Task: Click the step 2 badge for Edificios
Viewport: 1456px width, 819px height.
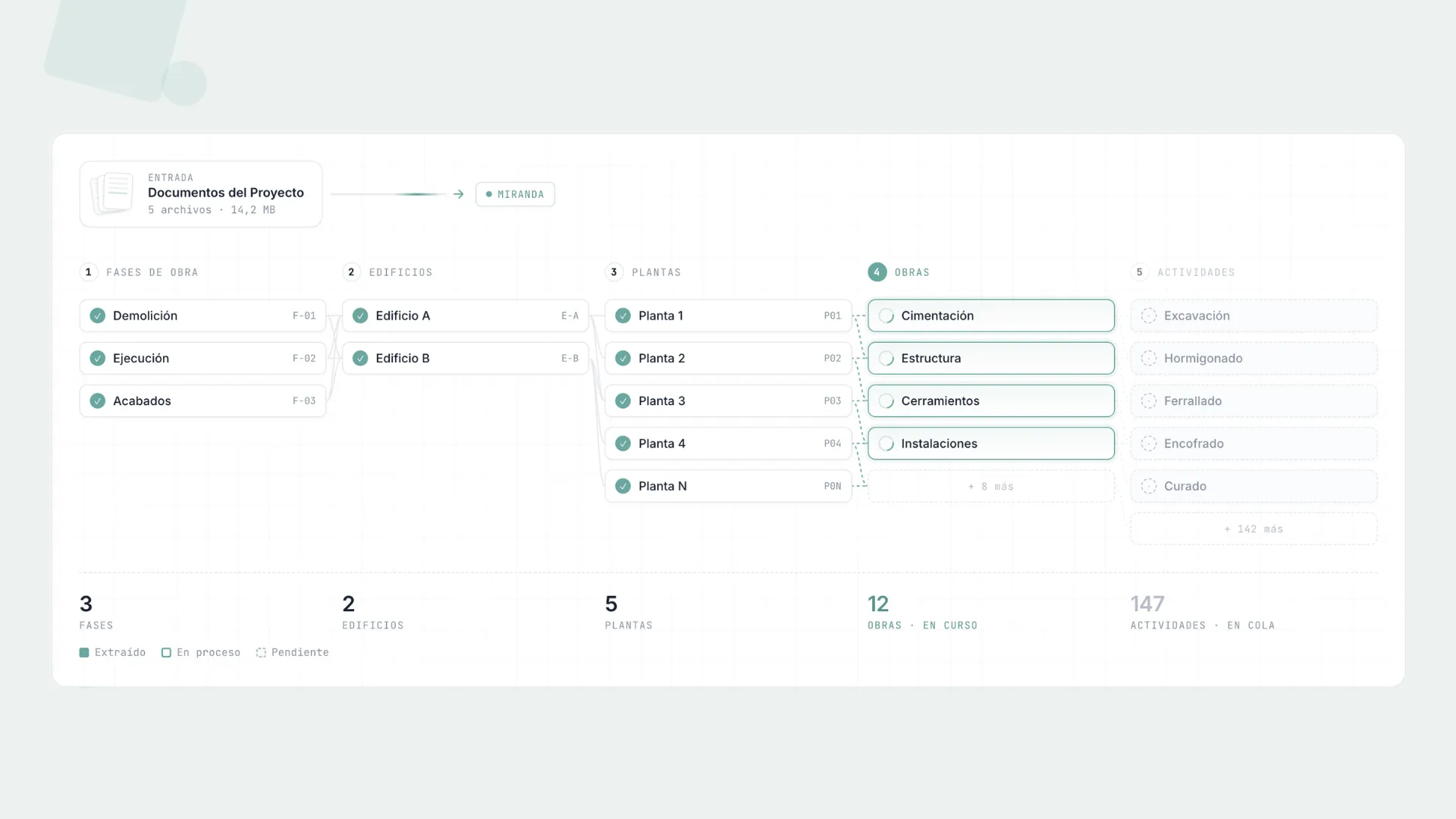Action: (x=351, y=272)
